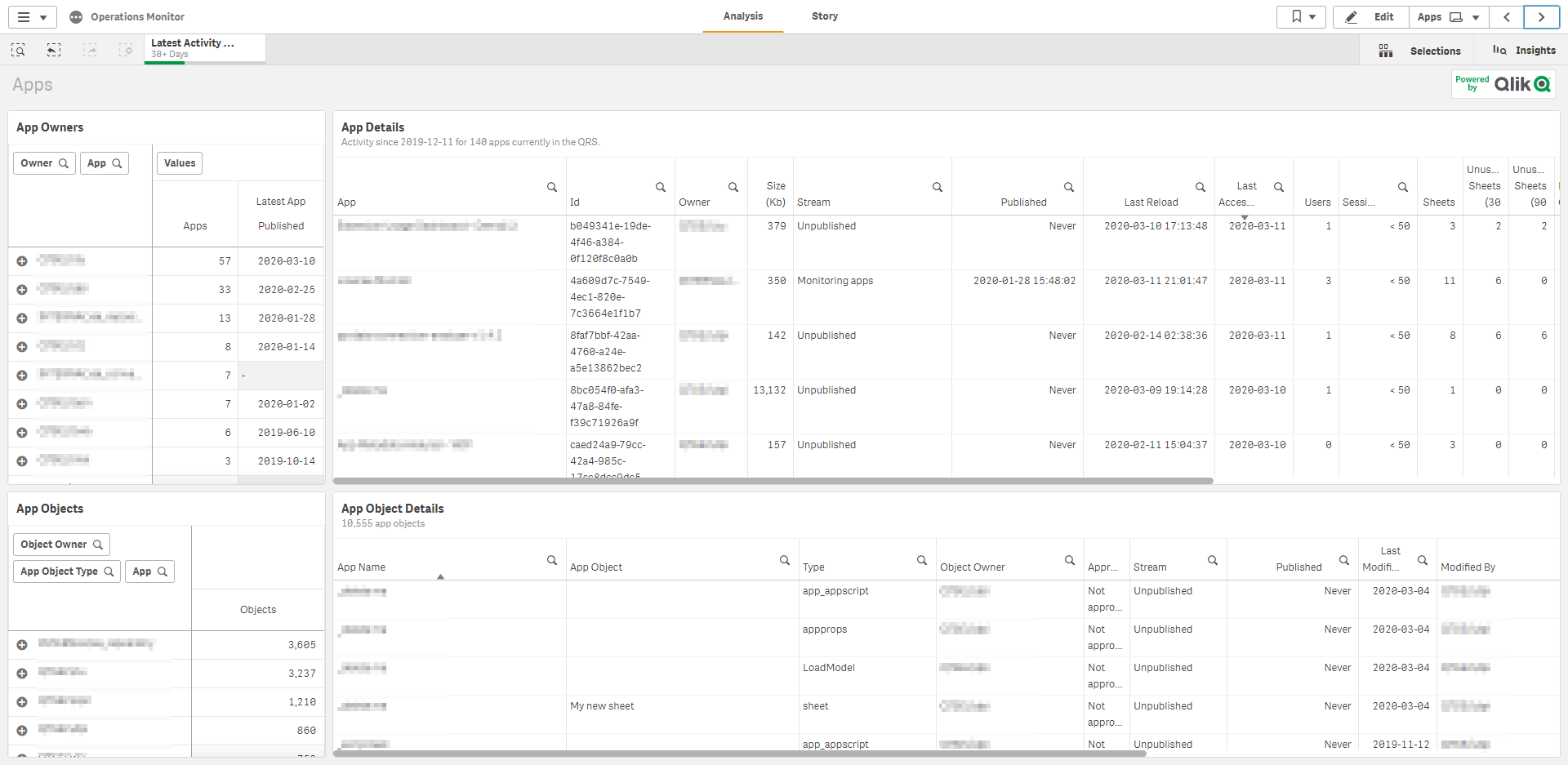Search the Stream column in App Details
The width and height of the screenshot is (1568, 765).
(938, 187)
